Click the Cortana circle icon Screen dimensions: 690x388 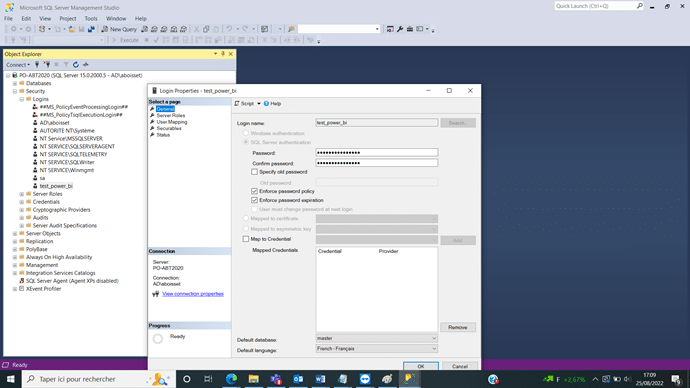187,379
